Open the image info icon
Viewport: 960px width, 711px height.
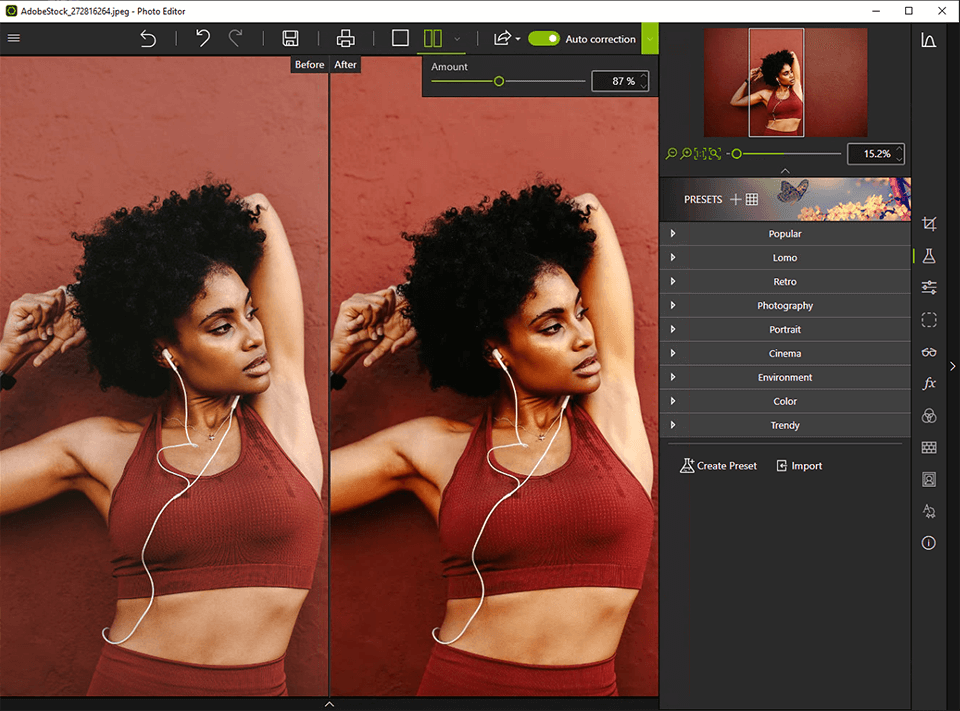pyautogui.click(x=929, y=543)
